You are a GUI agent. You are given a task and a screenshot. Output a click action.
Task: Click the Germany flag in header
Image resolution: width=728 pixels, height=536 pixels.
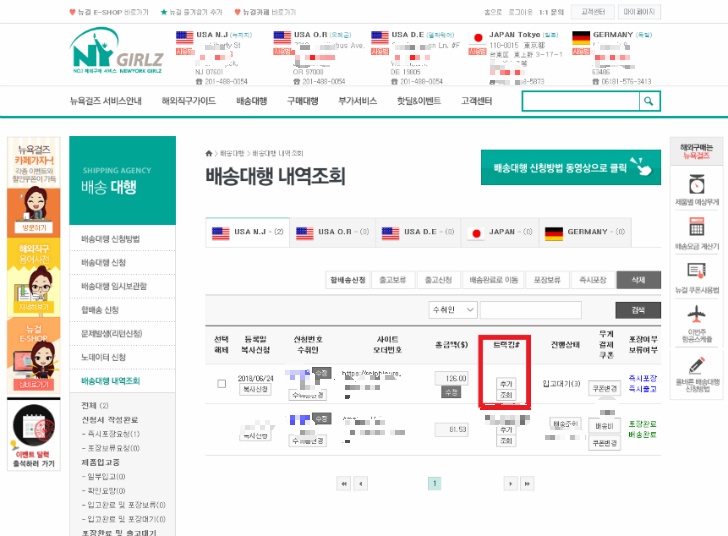point(581,37)
